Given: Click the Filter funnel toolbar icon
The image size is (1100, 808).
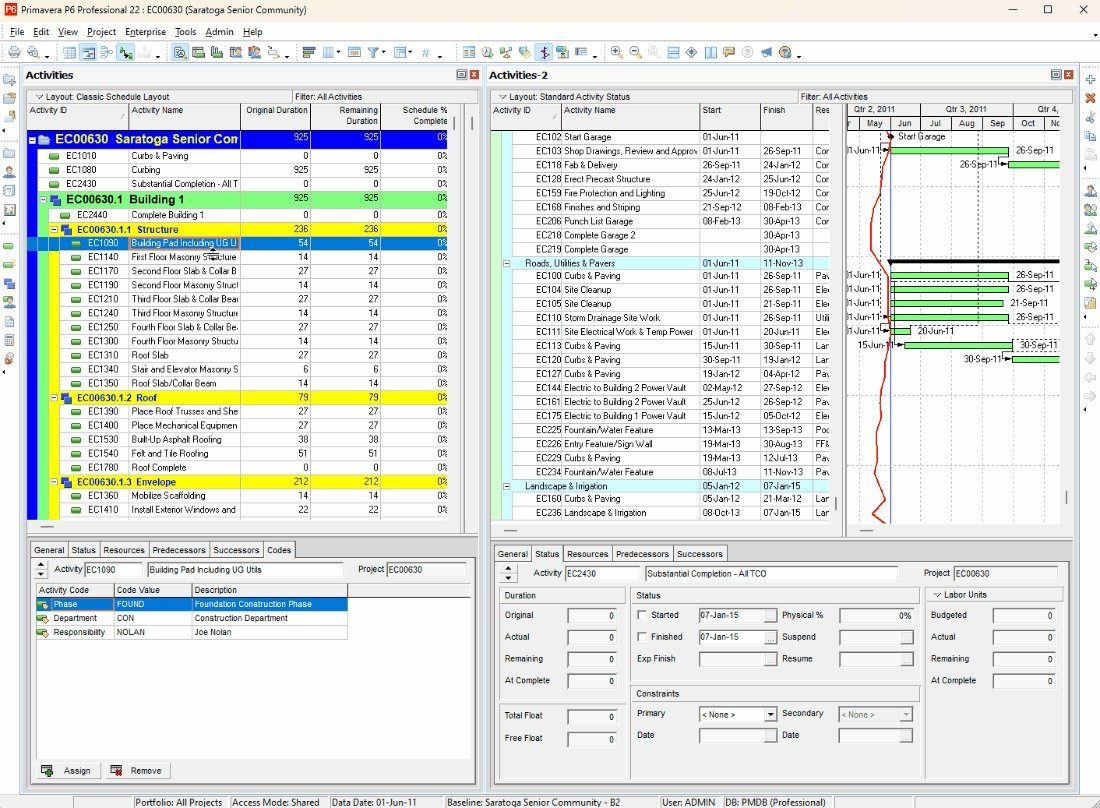Looking at the screenshot, I should click(373, 53).
